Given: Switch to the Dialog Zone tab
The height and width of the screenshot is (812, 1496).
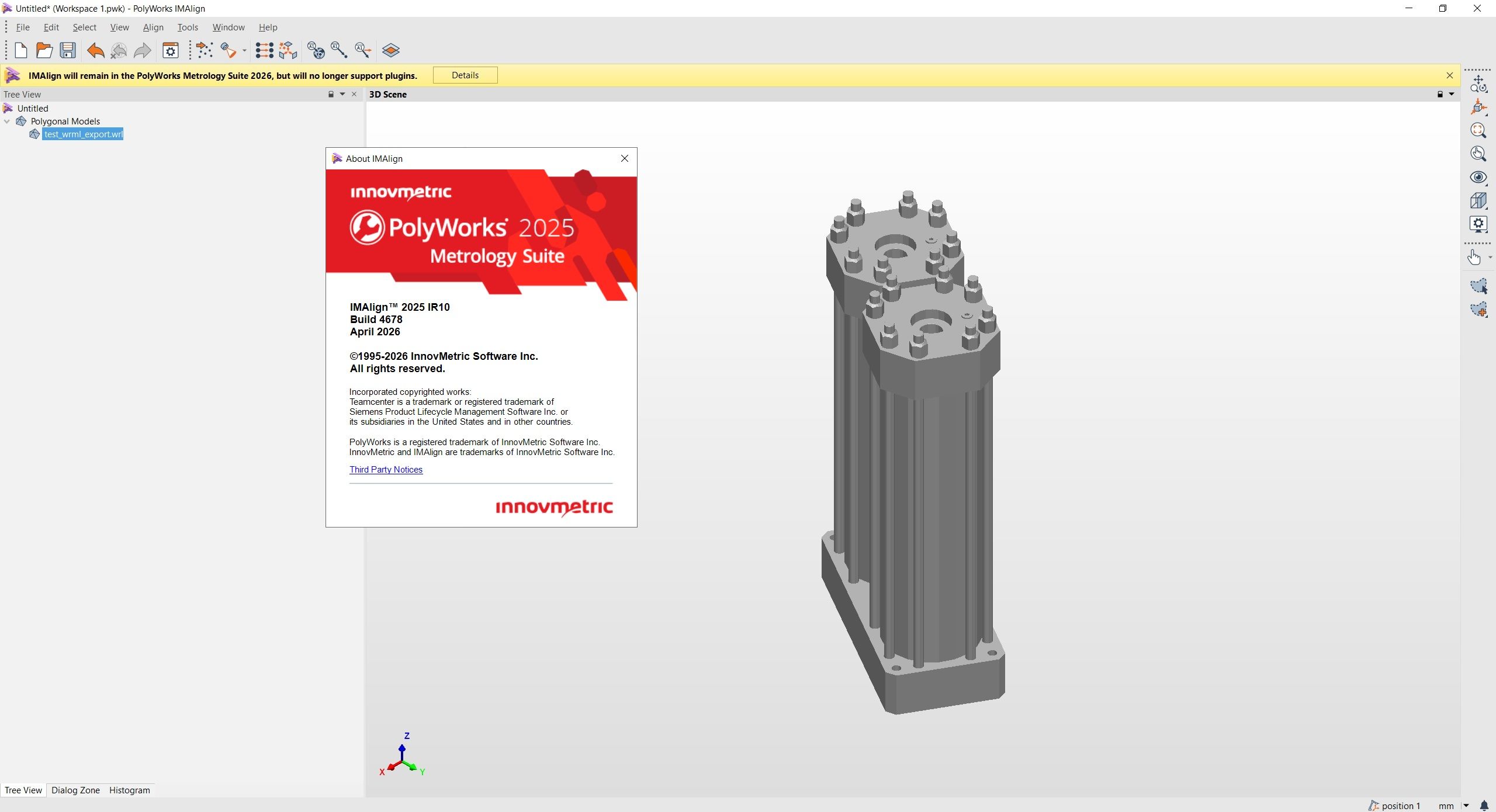Looking at the screenshot, I should (75, 790).
